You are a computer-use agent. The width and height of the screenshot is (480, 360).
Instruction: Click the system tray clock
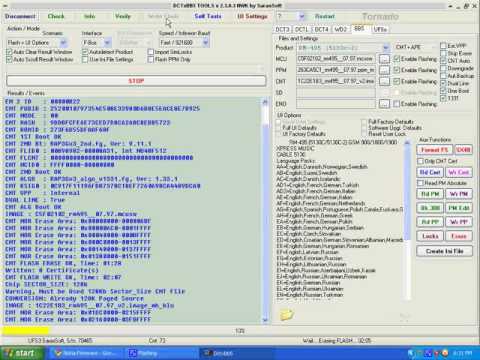point(463,353)
